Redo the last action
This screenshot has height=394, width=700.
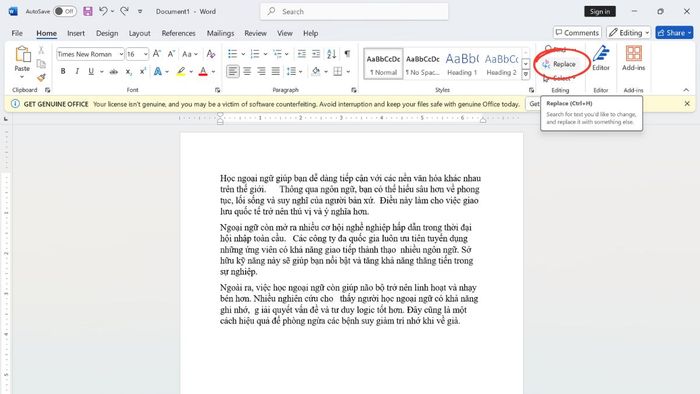(124, 11)
